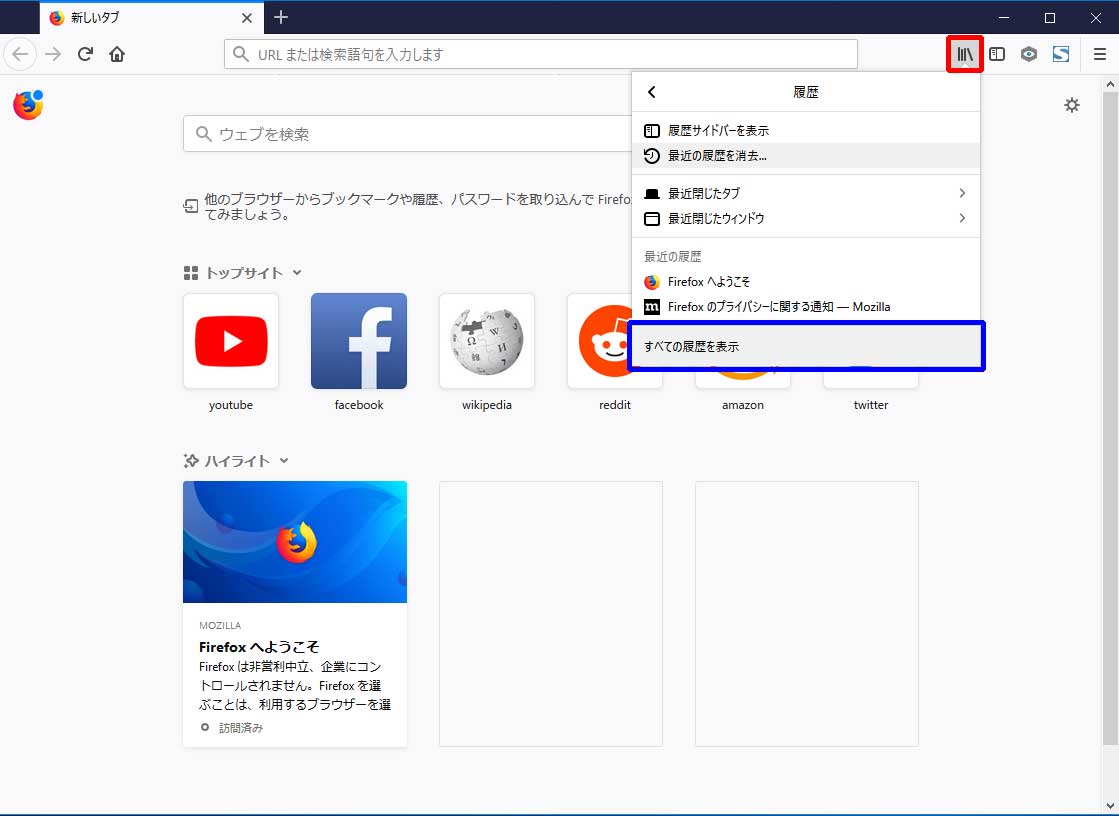Click the forward navigation arrow
The height and width of the screenshot is (816, 1119).
pyautogui.click(x=53, y=54)
